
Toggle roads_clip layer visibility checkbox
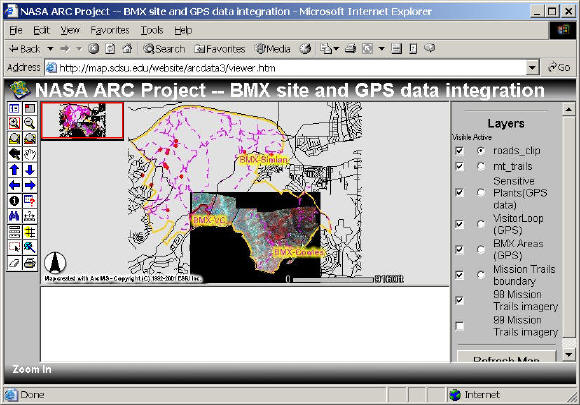[459, 150]
